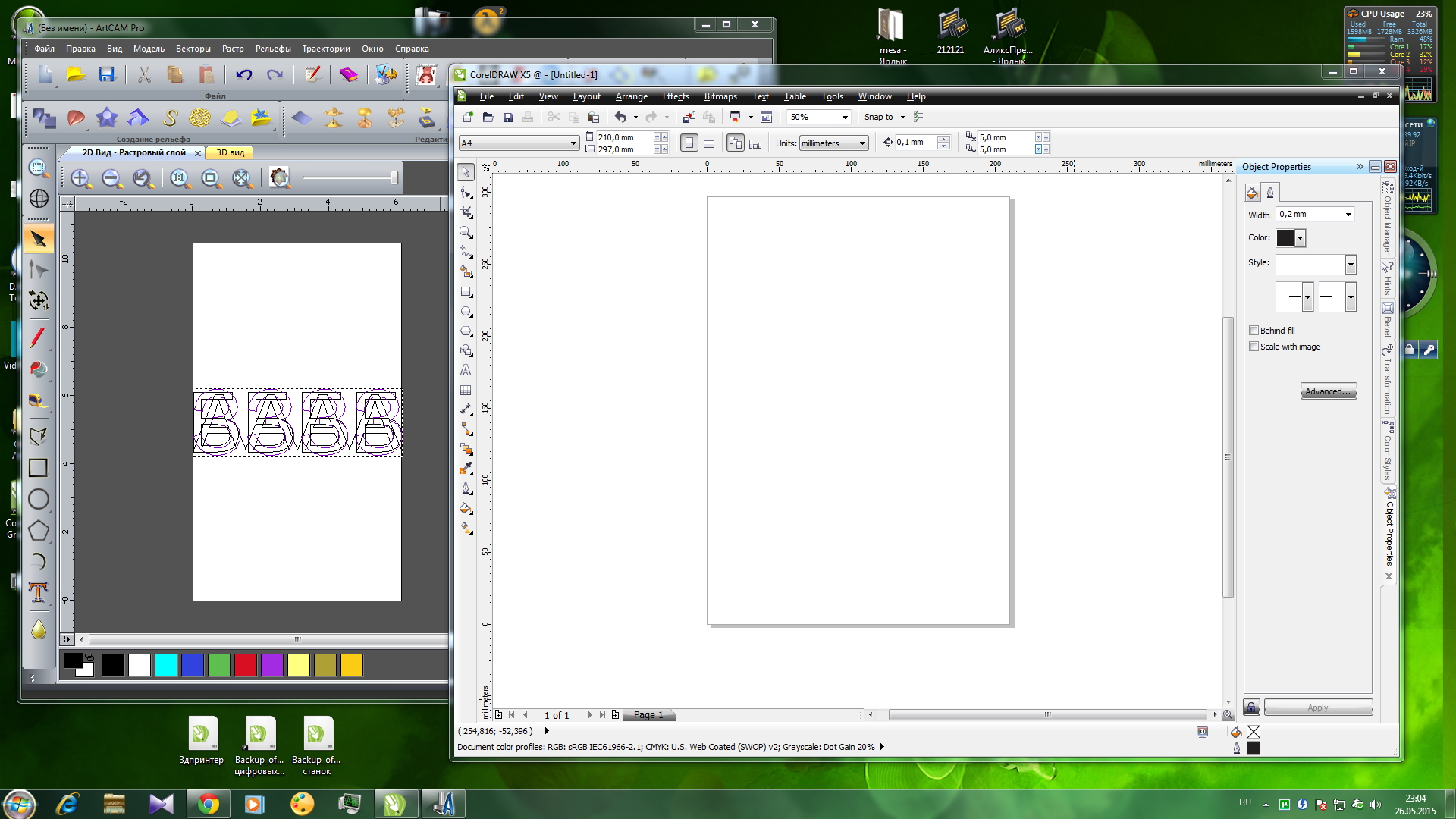Click the ArtCAM save disk icon

point(106,74)
